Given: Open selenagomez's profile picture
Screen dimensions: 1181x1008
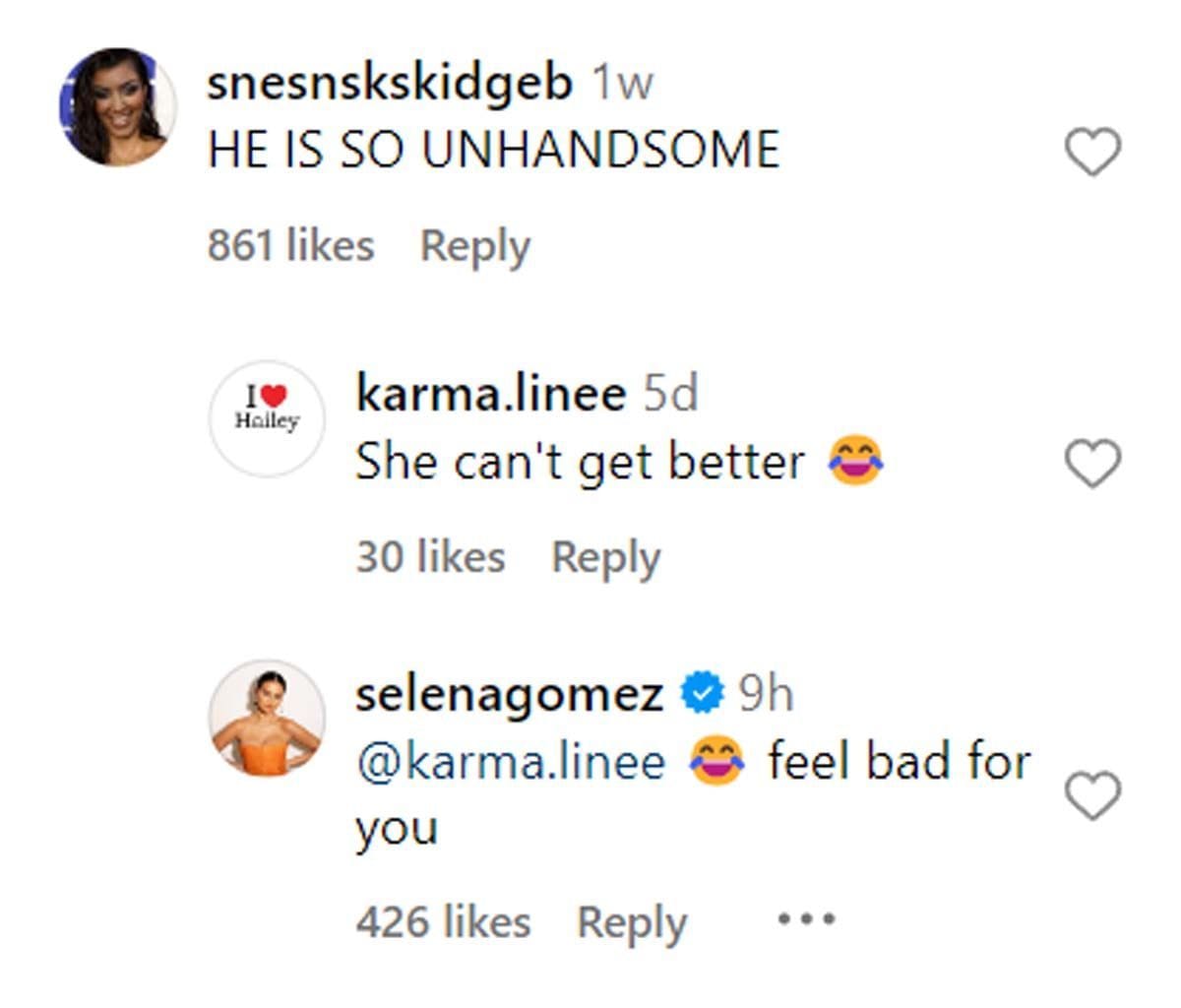Looking at the screenshot, I should click(x=267, y=720).
